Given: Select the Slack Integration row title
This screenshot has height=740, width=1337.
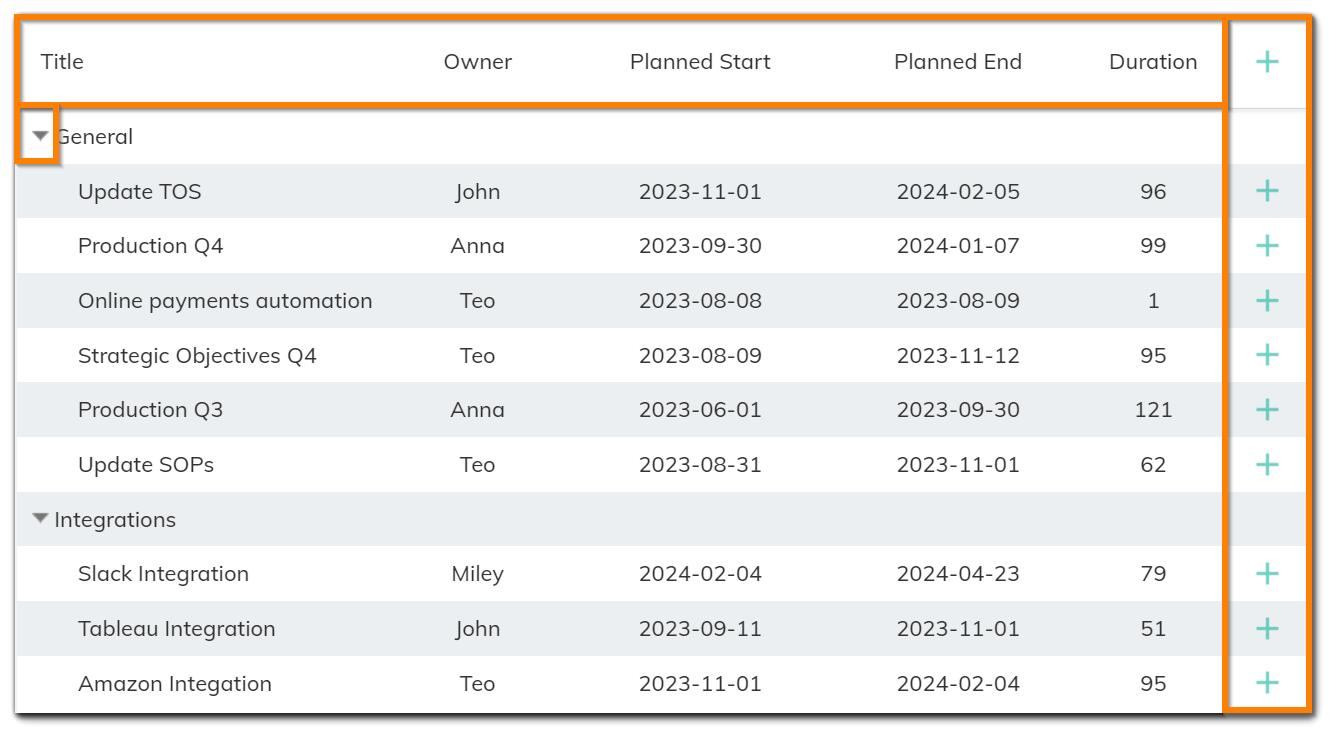Looking at the screenshot, I should [163, 574].
